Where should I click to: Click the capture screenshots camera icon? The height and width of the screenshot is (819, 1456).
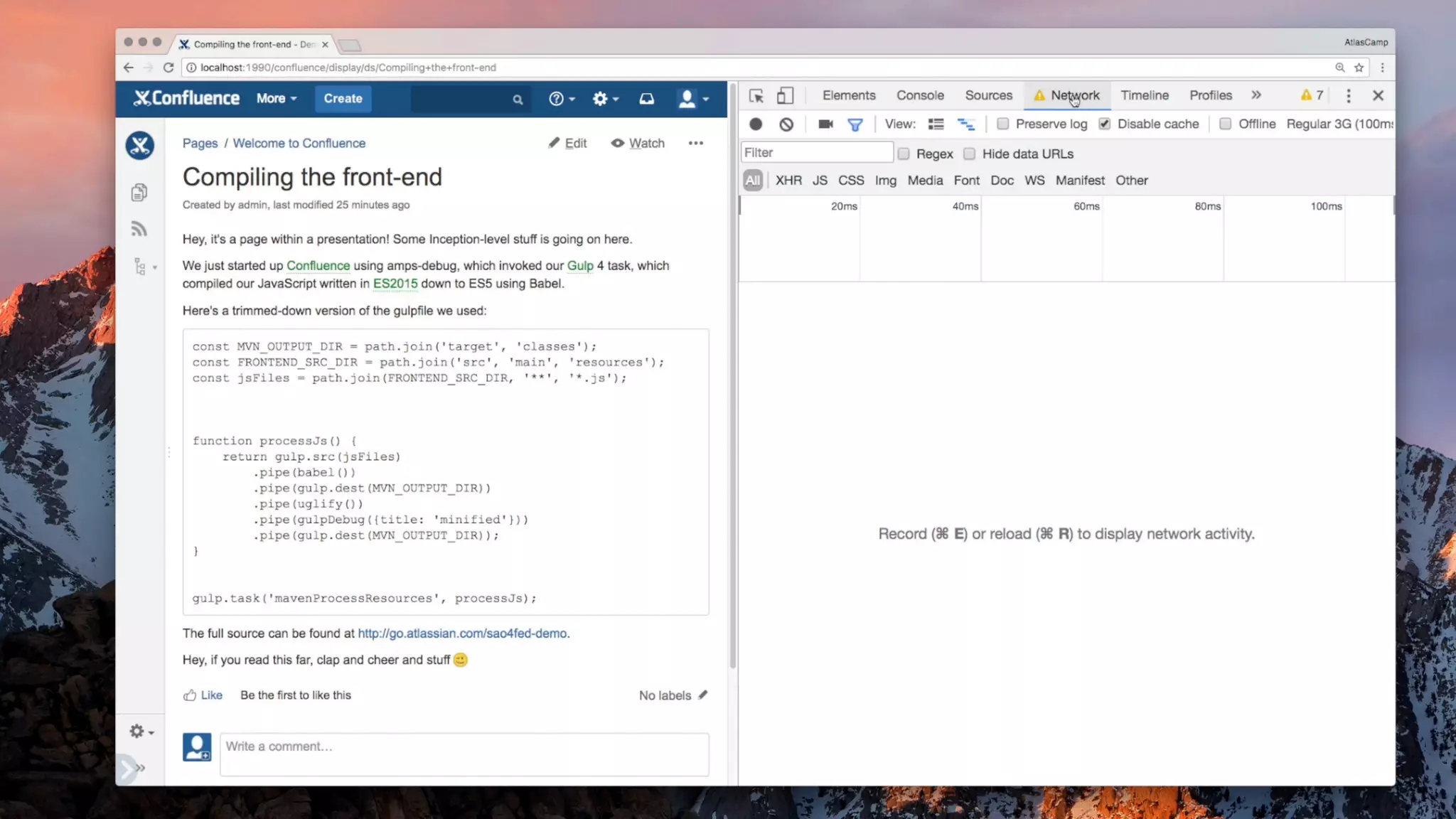coord(825,124)
